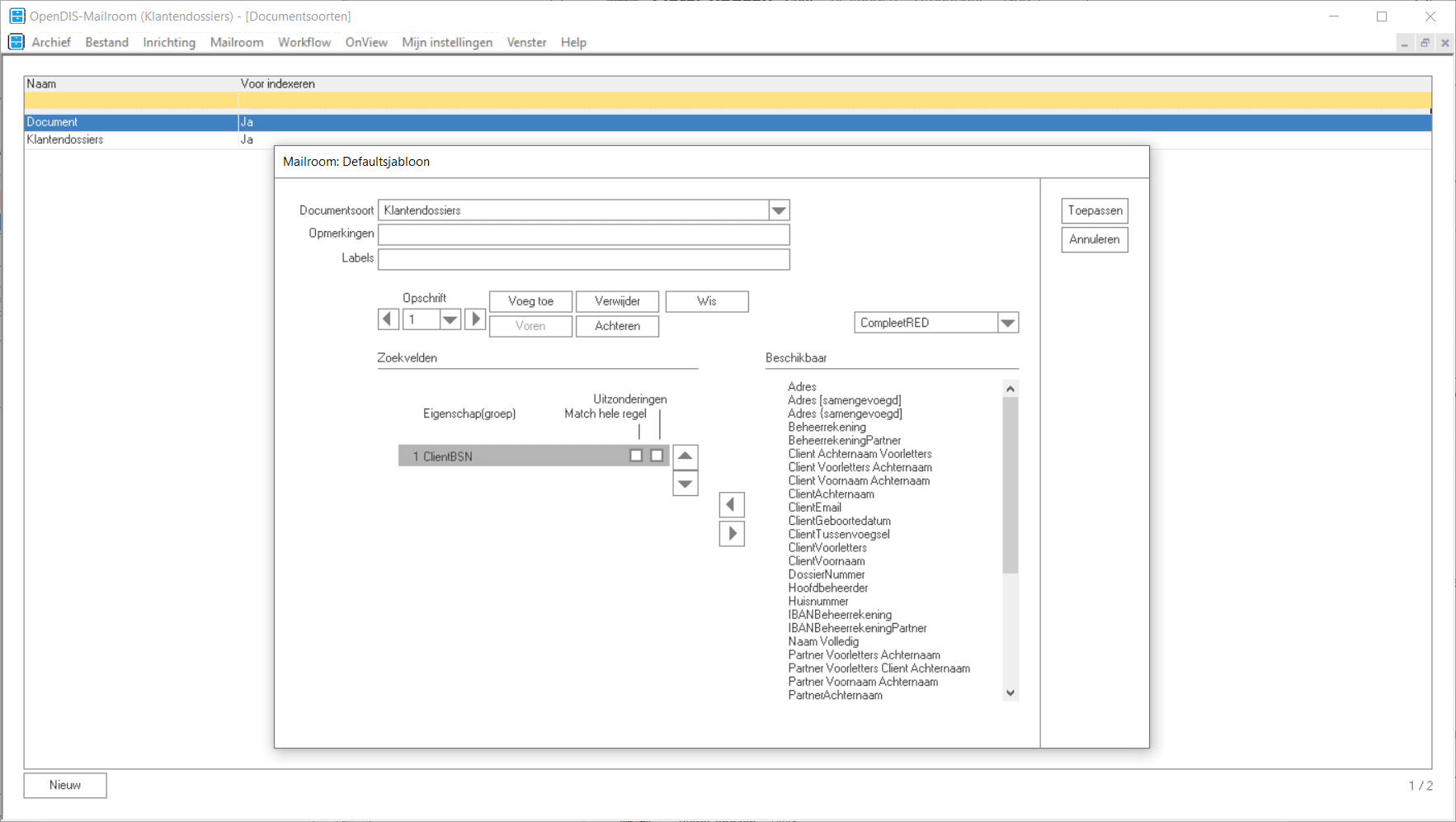Select the Document row in the list
Image resolution: width=1456 pixels, height=822 pixels.
pos(728,122)
